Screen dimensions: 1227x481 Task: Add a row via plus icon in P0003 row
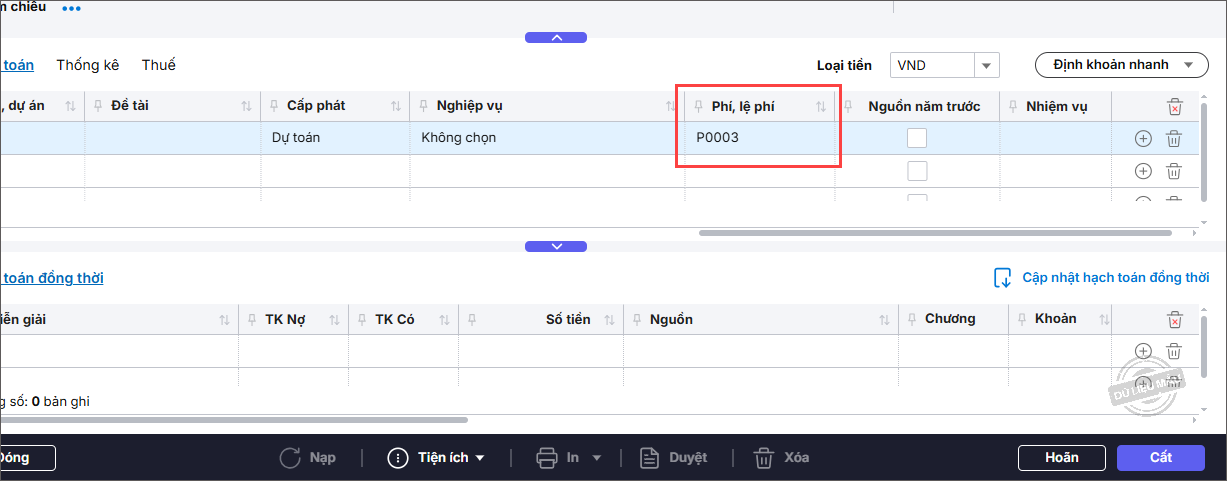click(x=1143, y=139)
